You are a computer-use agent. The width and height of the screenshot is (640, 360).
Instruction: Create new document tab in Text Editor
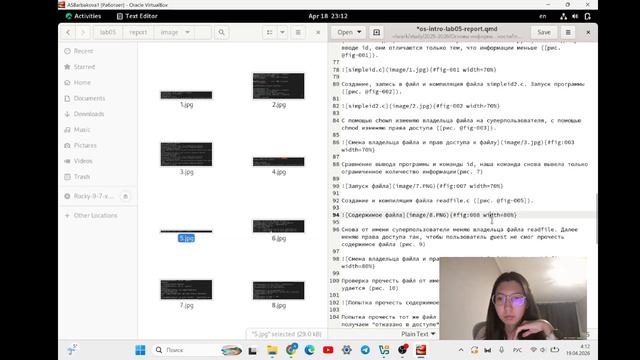(x=376, y=32)
